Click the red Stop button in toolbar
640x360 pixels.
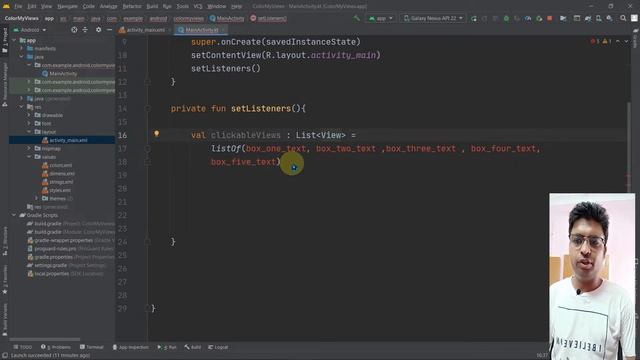(550, 18)
